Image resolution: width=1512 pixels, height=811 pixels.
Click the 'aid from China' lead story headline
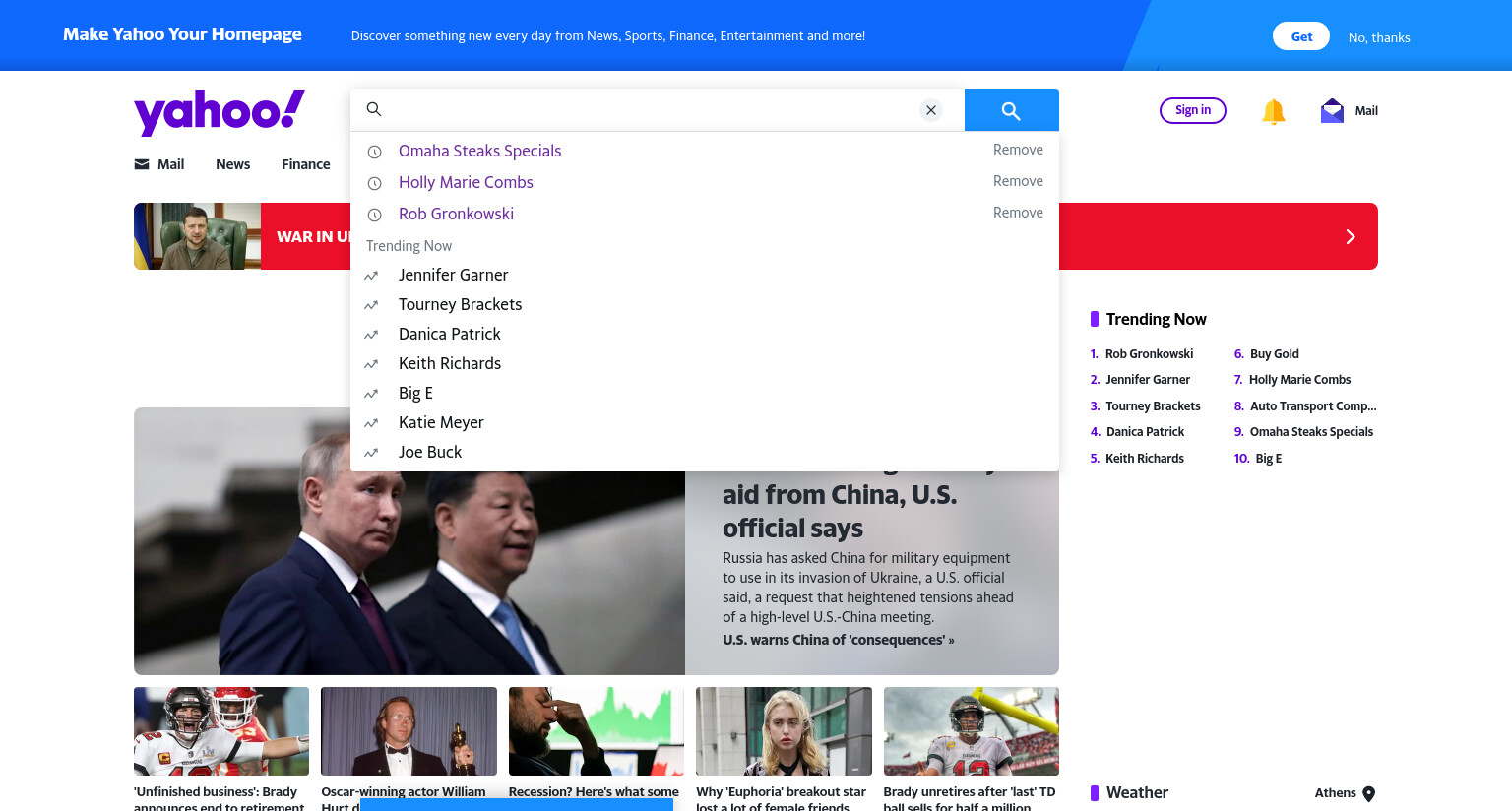[840, 511]
